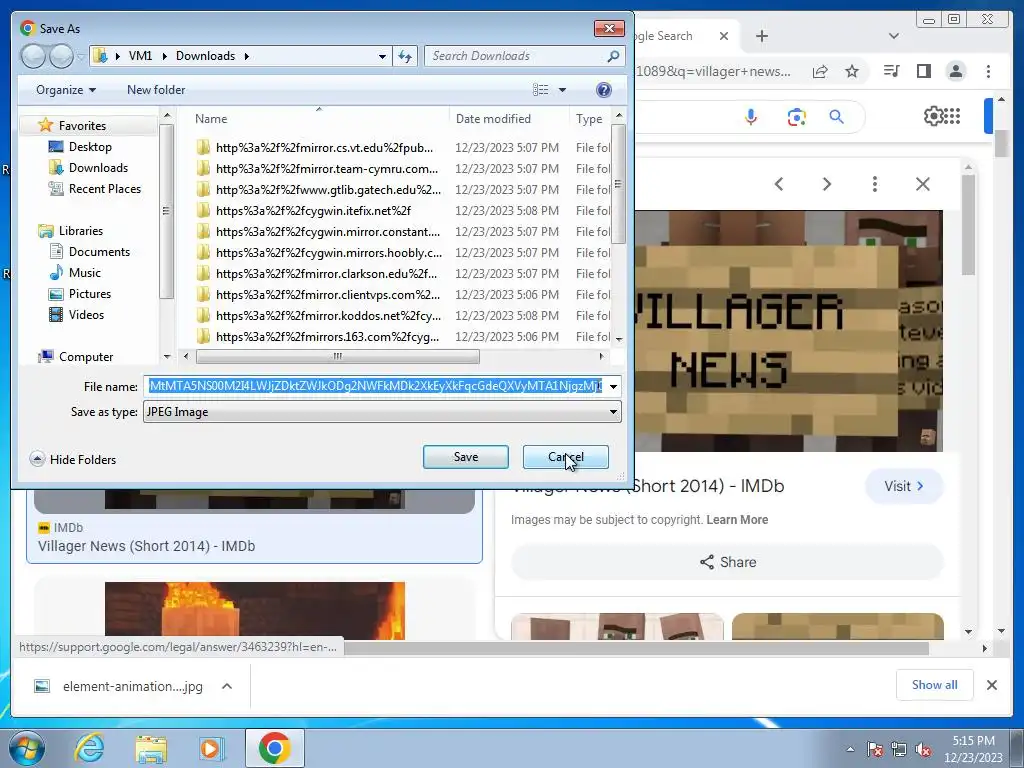Click the refresh icon beside address path
Viewport: 1024px width, 768px height.
(x=406, y=56)
